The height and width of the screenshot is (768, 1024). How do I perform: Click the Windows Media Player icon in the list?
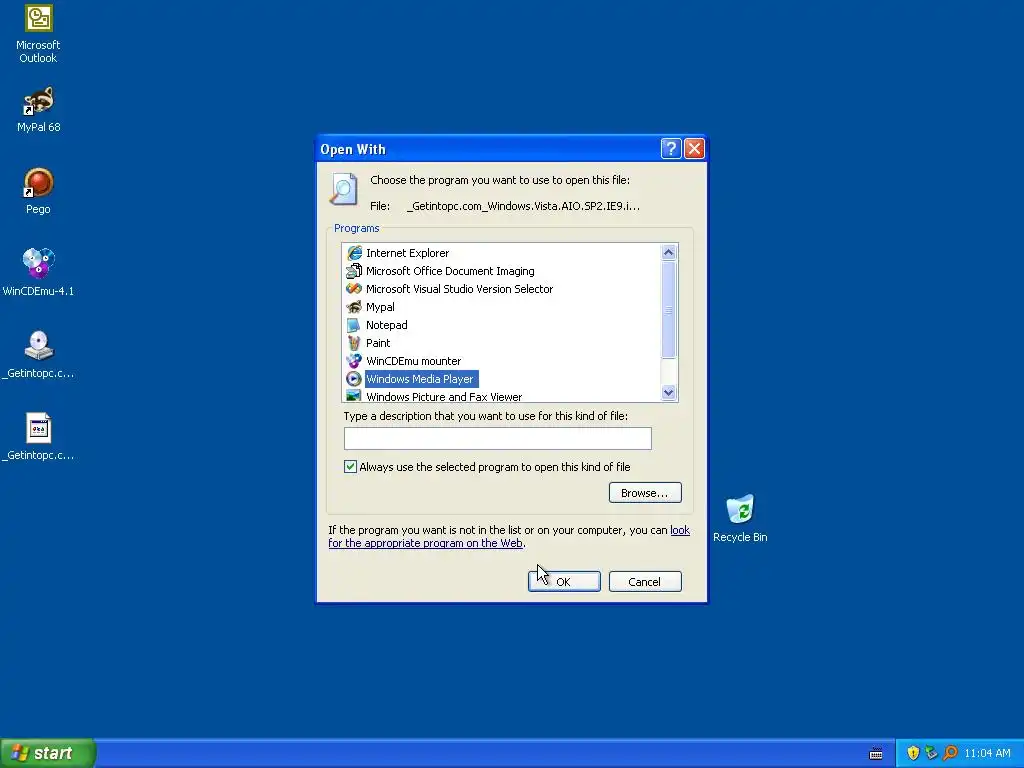pyautogui.click(x=354, y=379)
